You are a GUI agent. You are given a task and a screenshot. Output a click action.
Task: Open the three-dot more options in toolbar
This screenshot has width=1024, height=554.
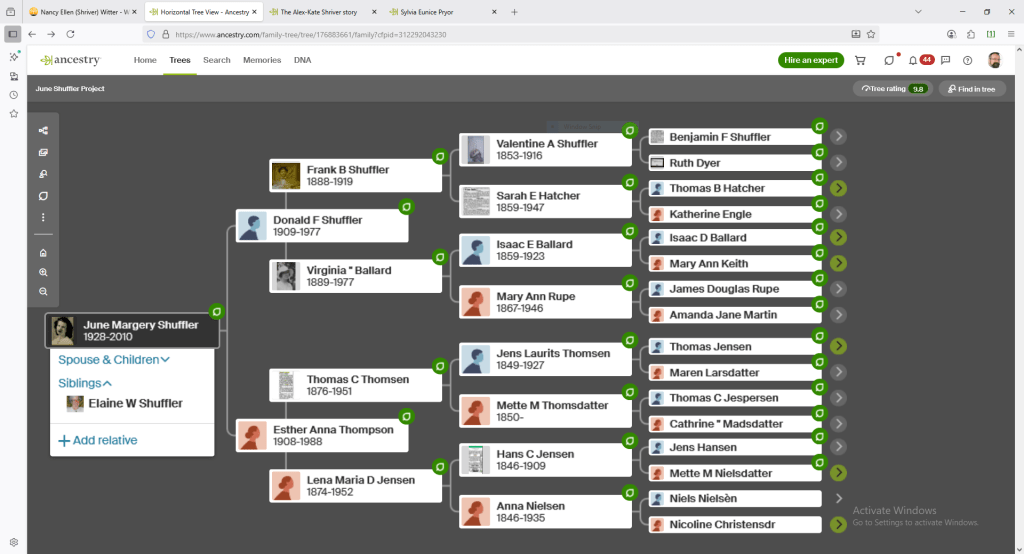[43, 217]
